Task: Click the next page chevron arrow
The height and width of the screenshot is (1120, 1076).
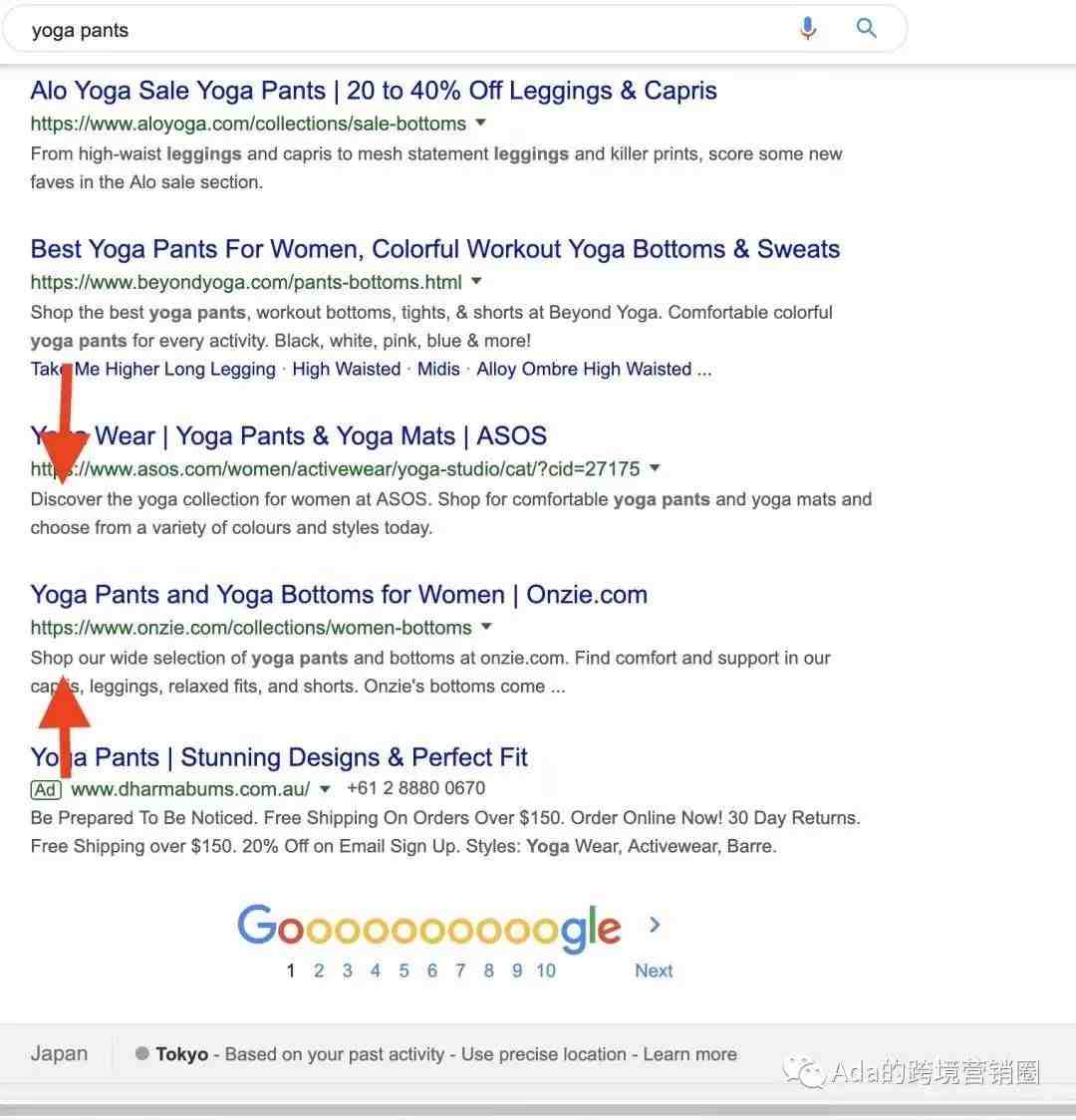Action: (655, 925)
